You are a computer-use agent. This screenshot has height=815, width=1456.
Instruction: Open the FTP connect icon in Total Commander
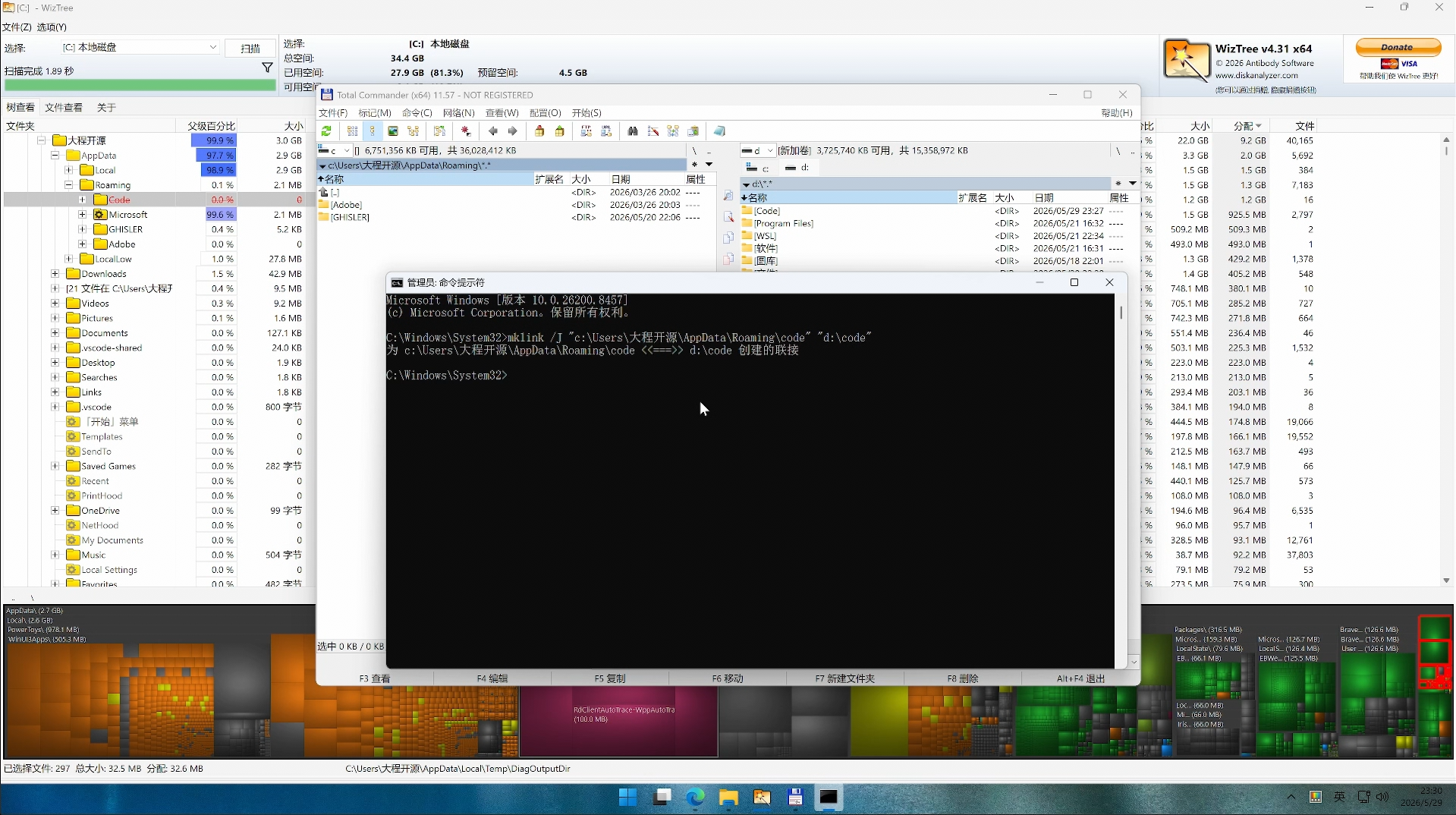[586, 131]
